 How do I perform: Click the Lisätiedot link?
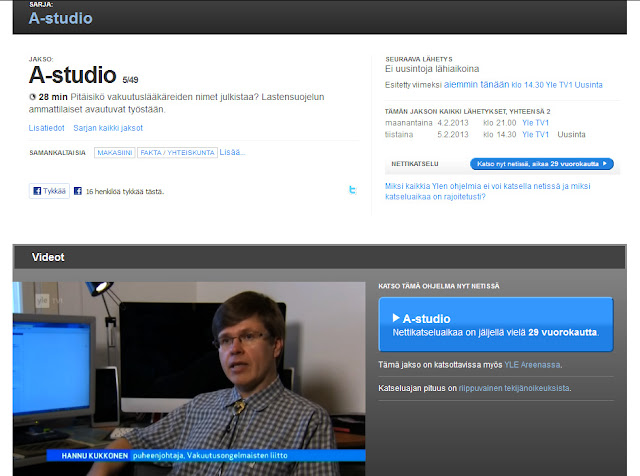tap(47, 128)
